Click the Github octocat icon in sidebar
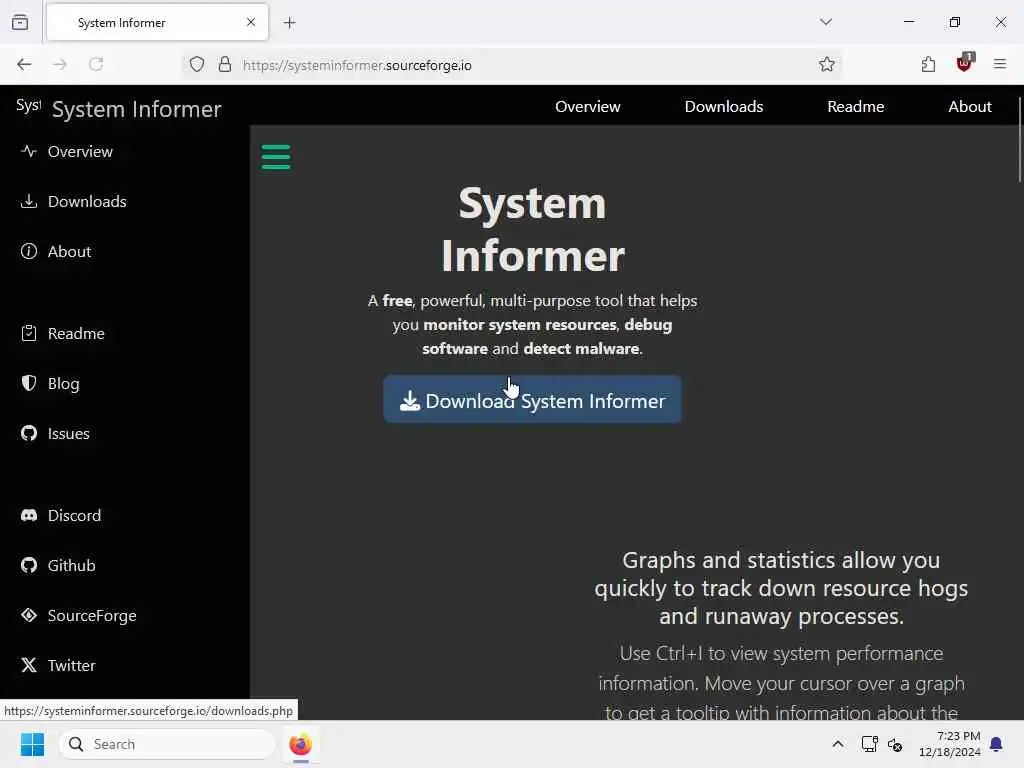 (x=29, y=565)
